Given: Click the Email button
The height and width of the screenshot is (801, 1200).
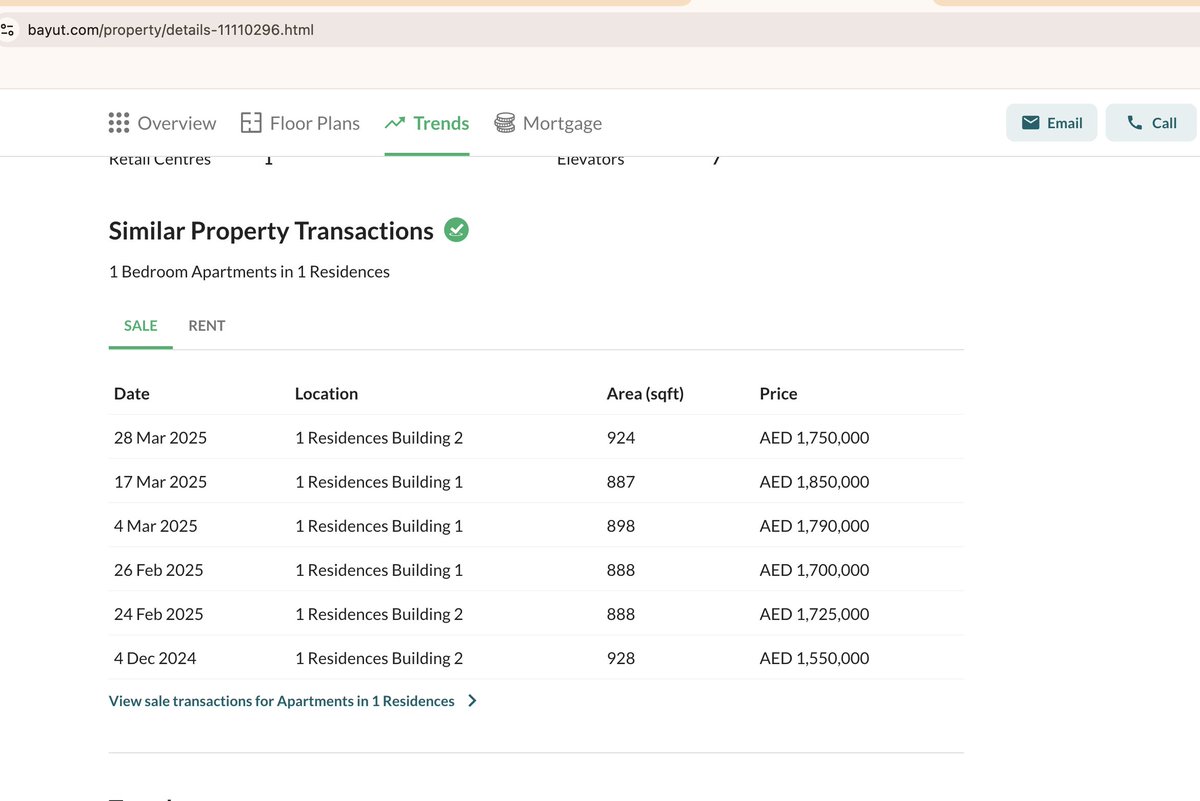Looking at the screenshot, I should [1052, 123].
